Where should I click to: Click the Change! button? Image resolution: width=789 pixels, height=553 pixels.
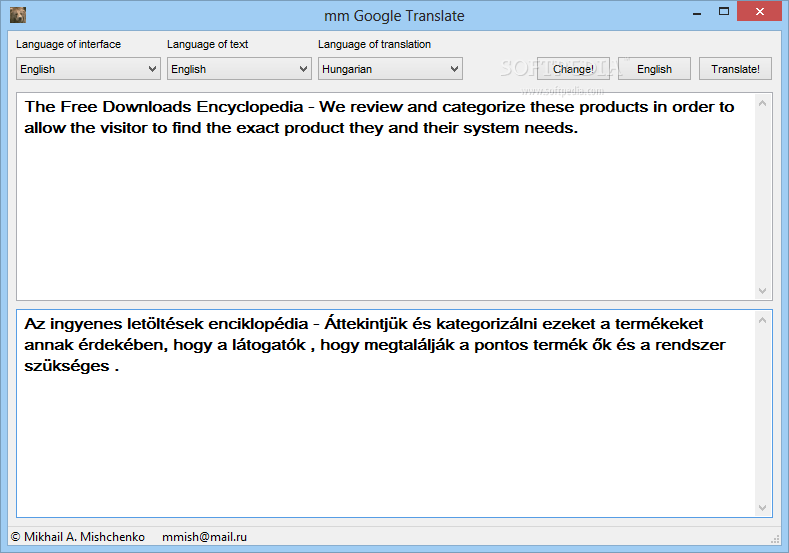[x=573, y=69]
